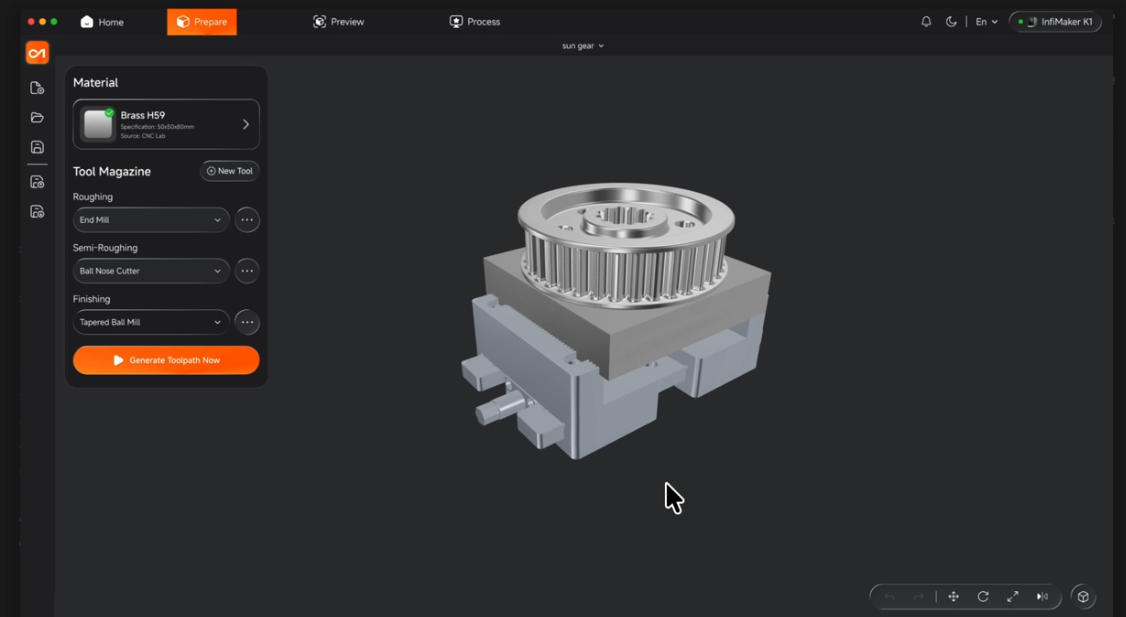Open the Brass H59 material card
Screen dimensions: 1126x617
coord(166,124)
